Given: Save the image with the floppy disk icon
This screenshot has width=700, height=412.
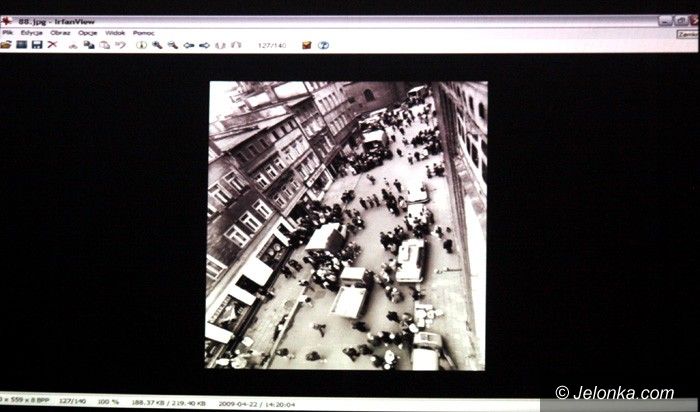Looking at the screenshot, I should pyautogui.click(x=37, y=45).
